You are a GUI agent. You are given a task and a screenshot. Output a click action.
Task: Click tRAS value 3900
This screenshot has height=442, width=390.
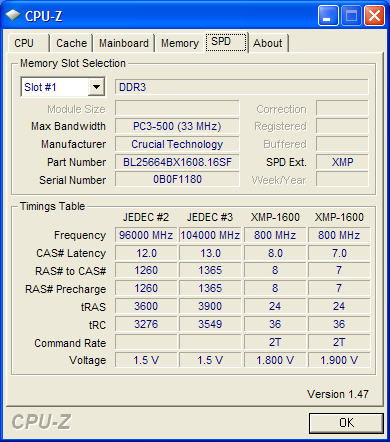pyautogui.click(x=210, y=306)
